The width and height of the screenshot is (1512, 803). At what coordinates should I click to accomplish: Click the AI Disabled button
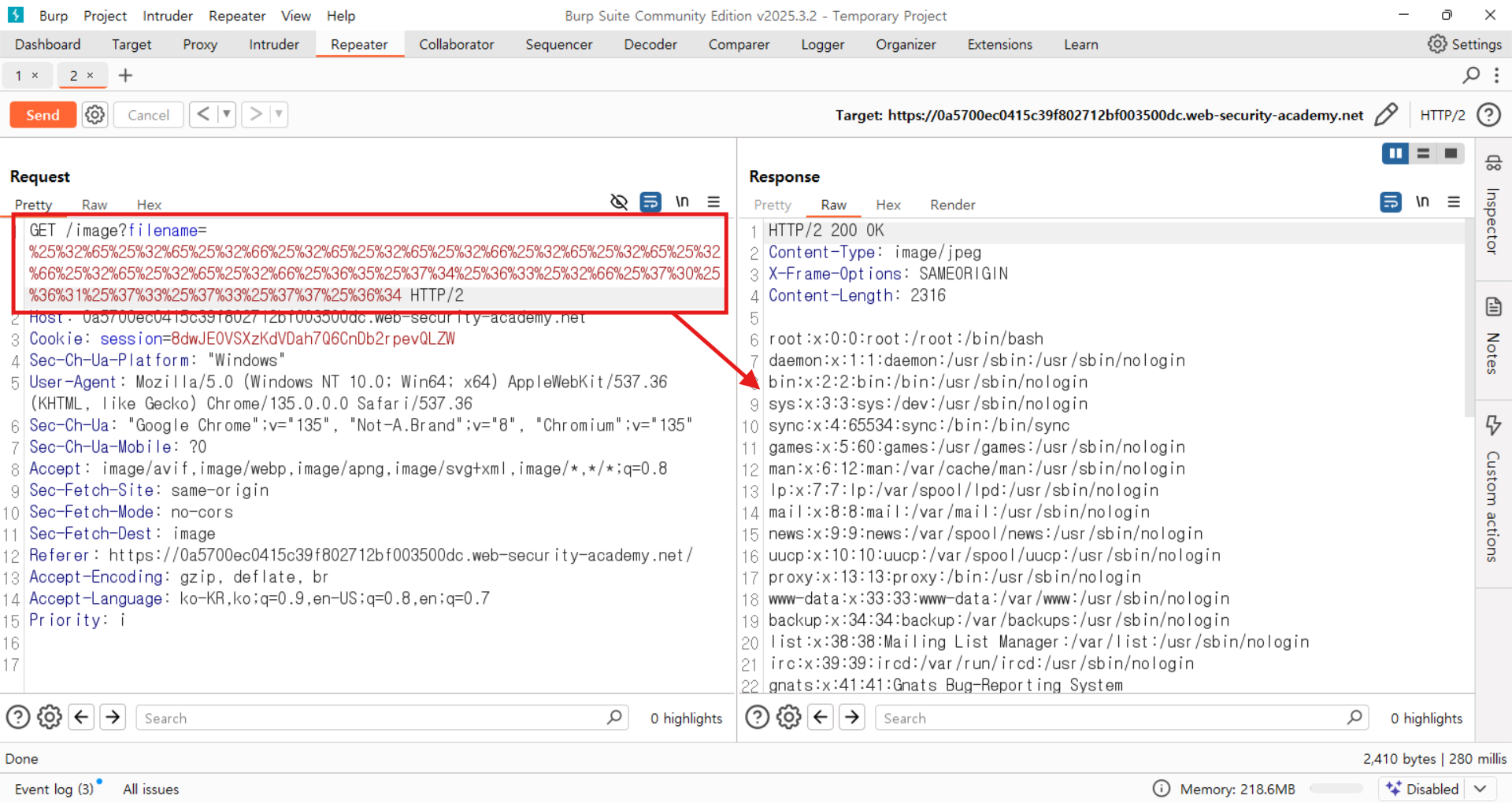(1424, 789)
